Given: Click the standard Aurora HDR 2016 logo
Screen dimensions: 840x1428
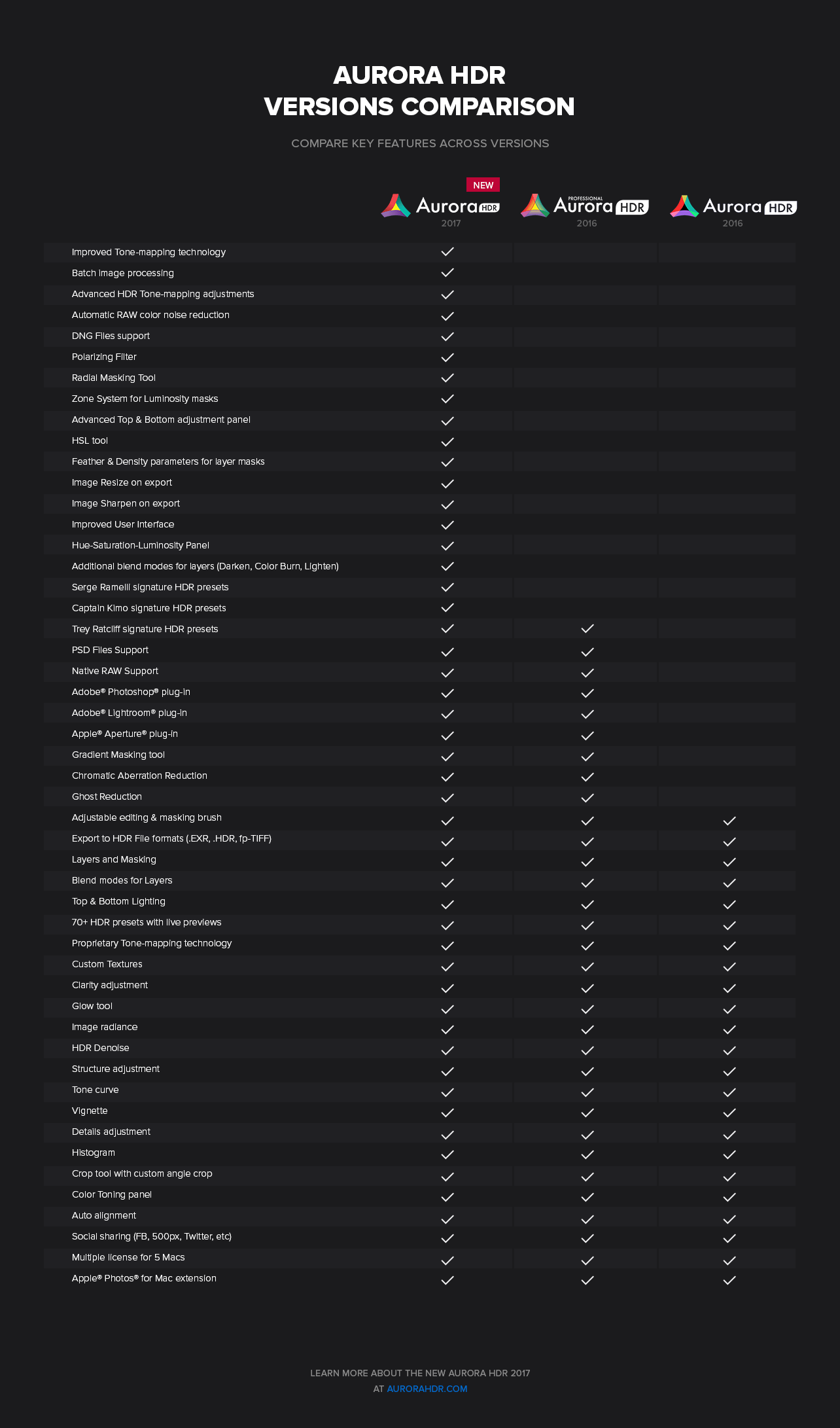Looking at the screenshot, I should click(x=733, y=206).
